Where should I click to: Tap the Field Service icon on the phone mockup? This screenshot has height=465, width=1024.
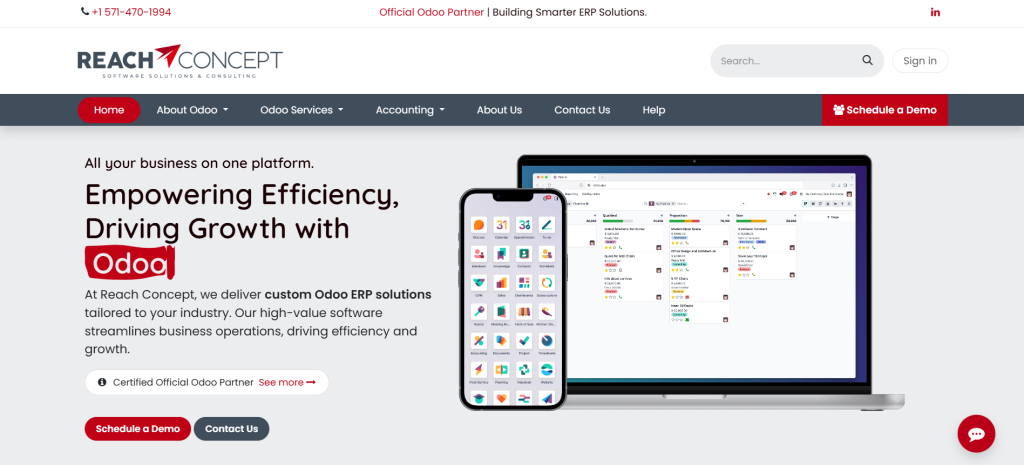coord(479,370)
